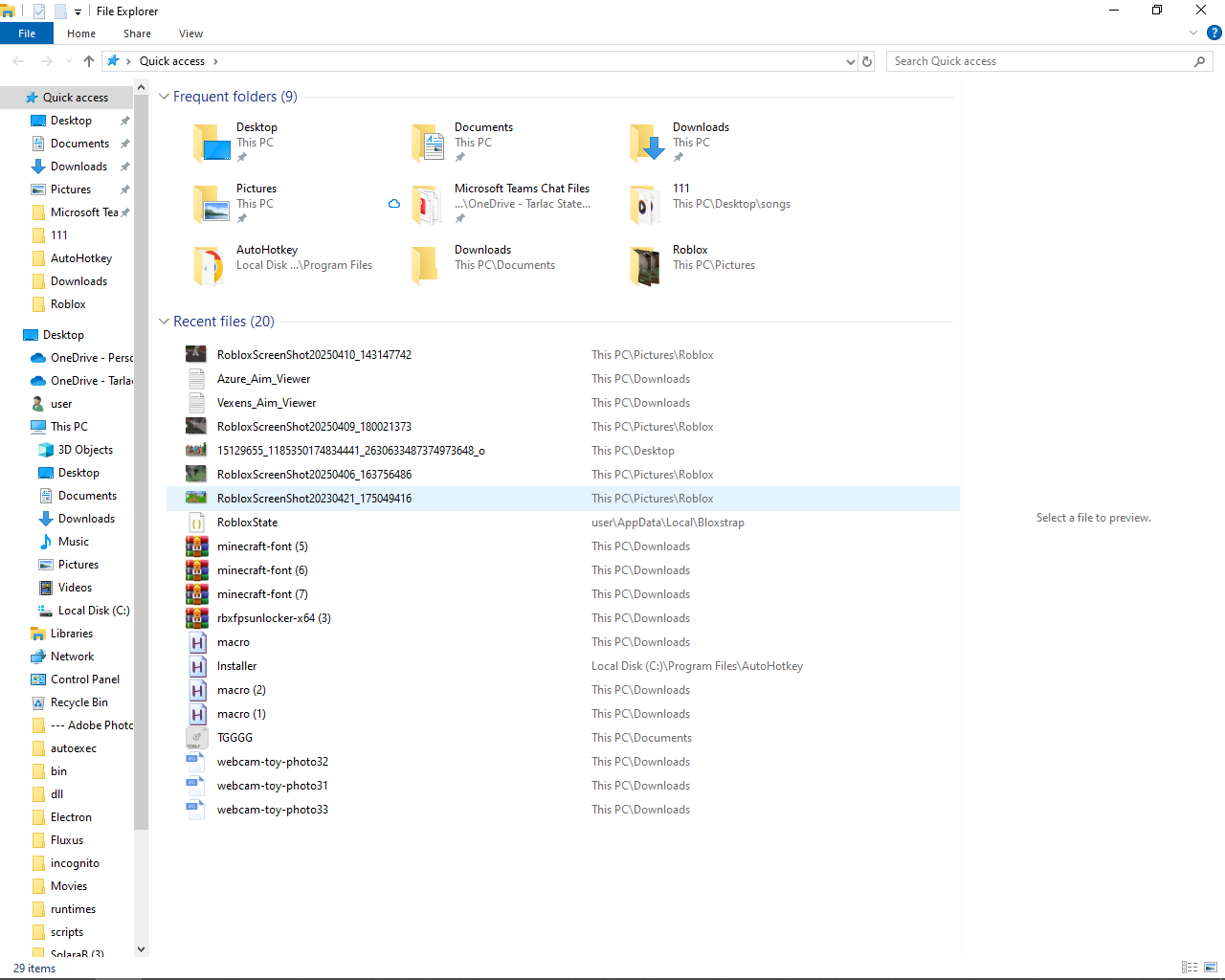The height and width of the screenshot is (980, 1225).
Task: Switch to Large icons view layout
Action: pos(1211,968)
